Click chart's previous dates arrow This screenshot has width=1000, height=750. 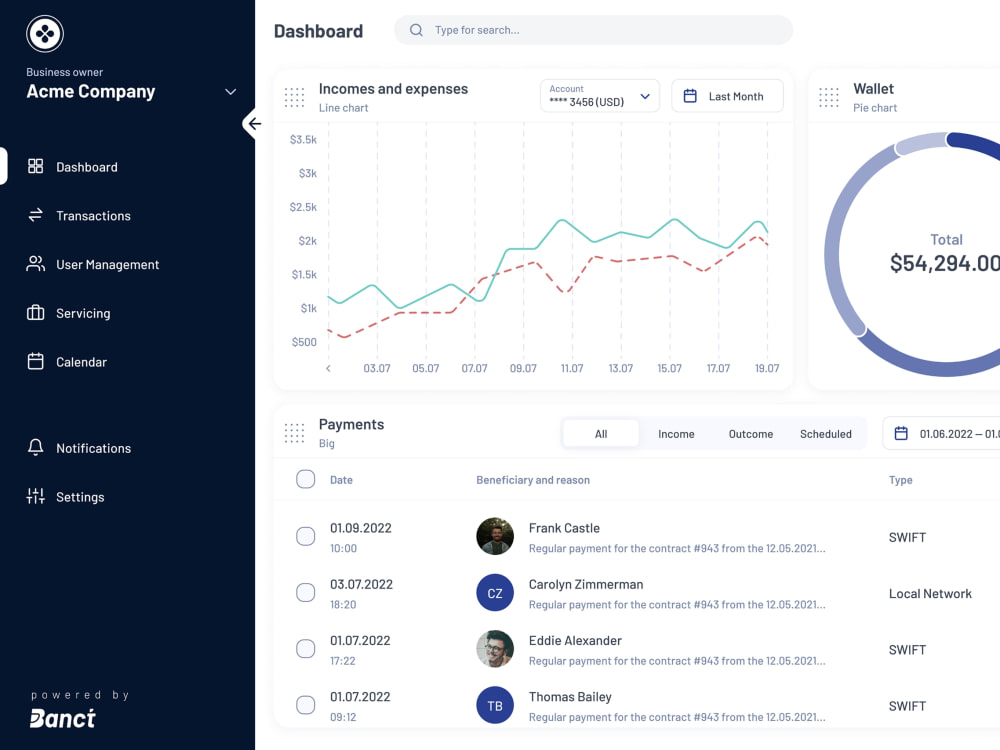pos(328,368)
